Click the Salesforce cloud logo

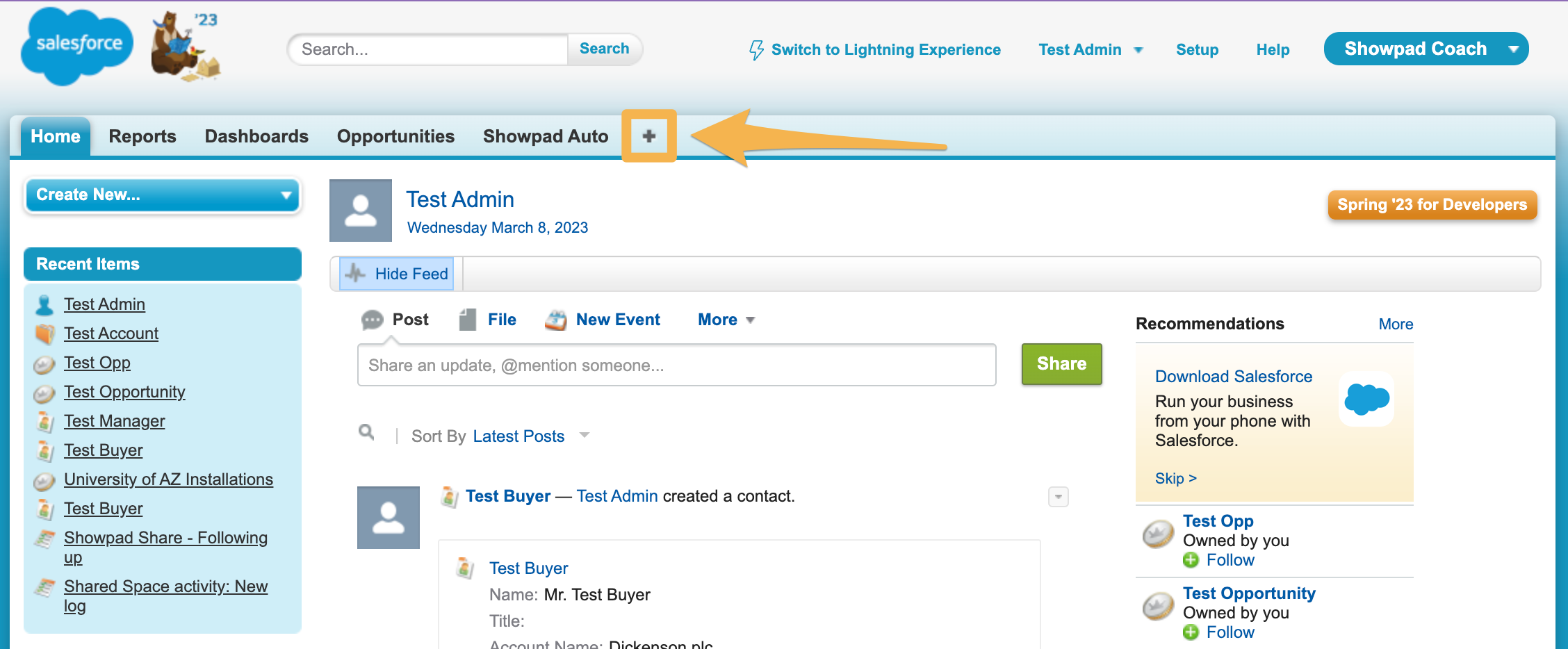click(x=76, y=45)
